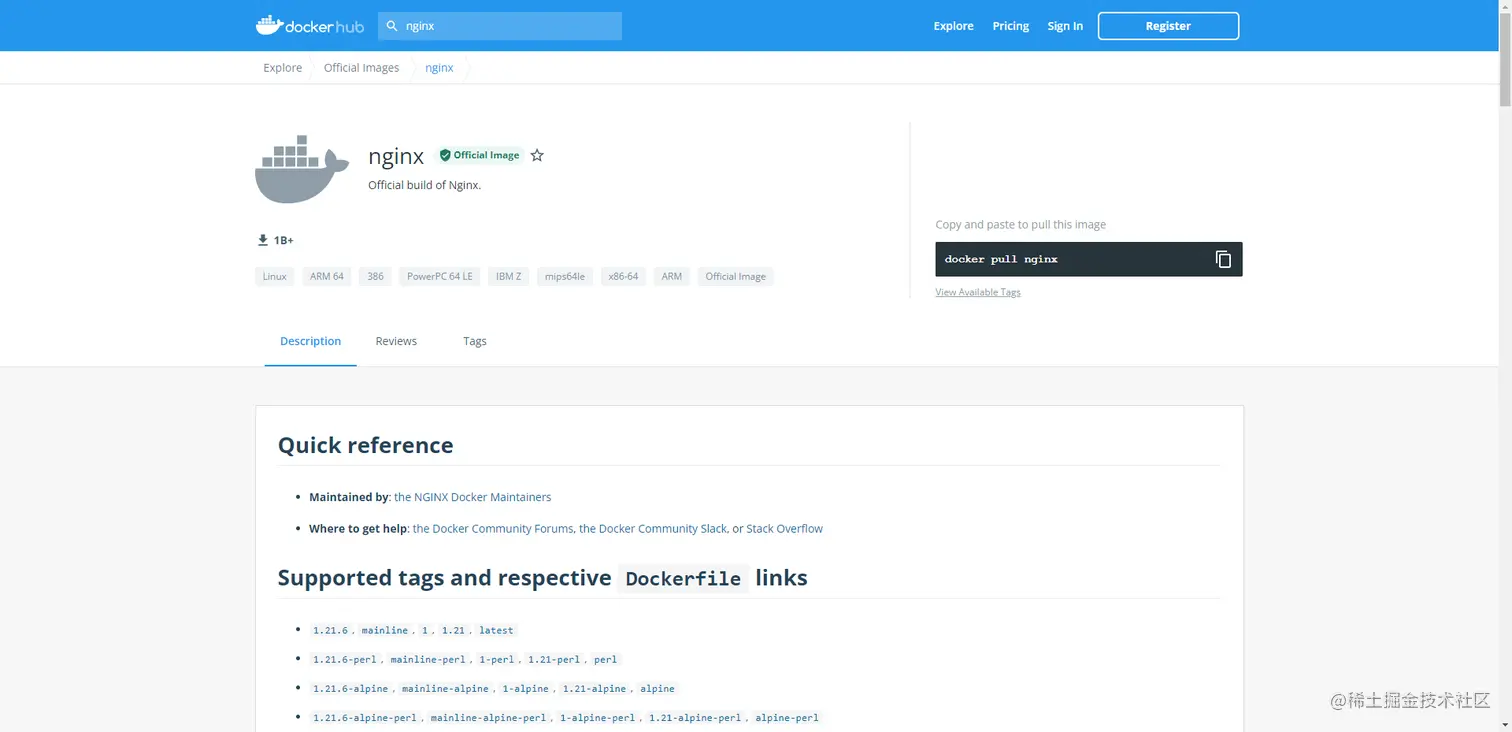Click the download count icon
The width and height of the screenshot is (1512, 732).
coord(263,240)
